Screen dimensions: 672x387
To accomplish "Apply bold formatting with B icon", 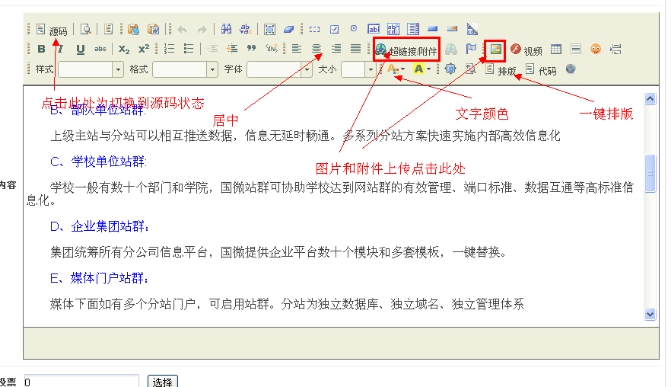I will 42,49.
